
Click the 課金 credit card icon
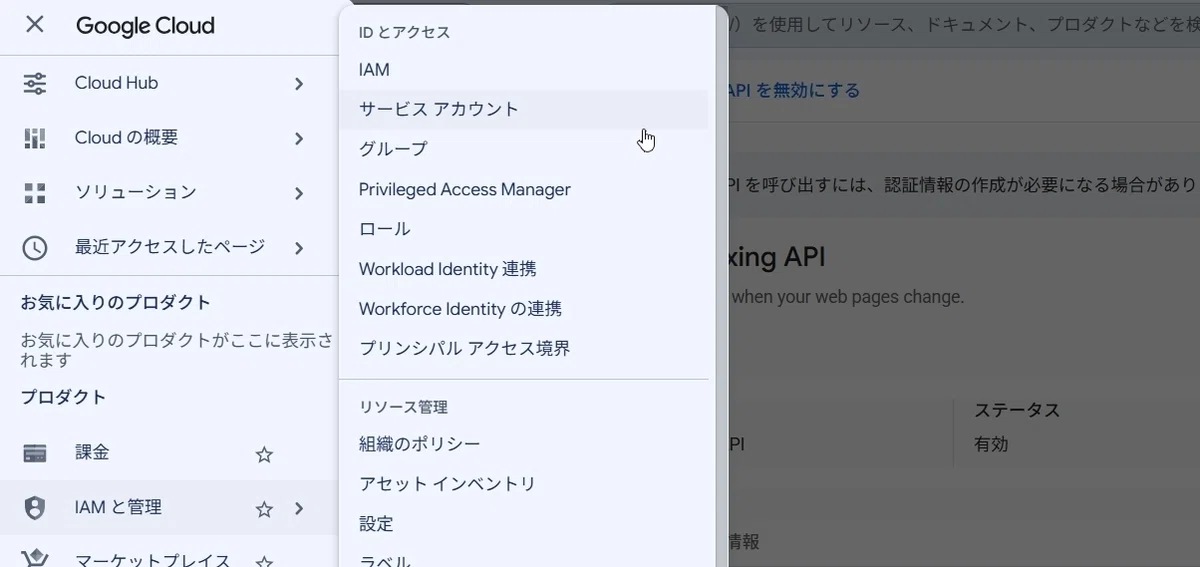pyautogui.click(x=34, y=454)
